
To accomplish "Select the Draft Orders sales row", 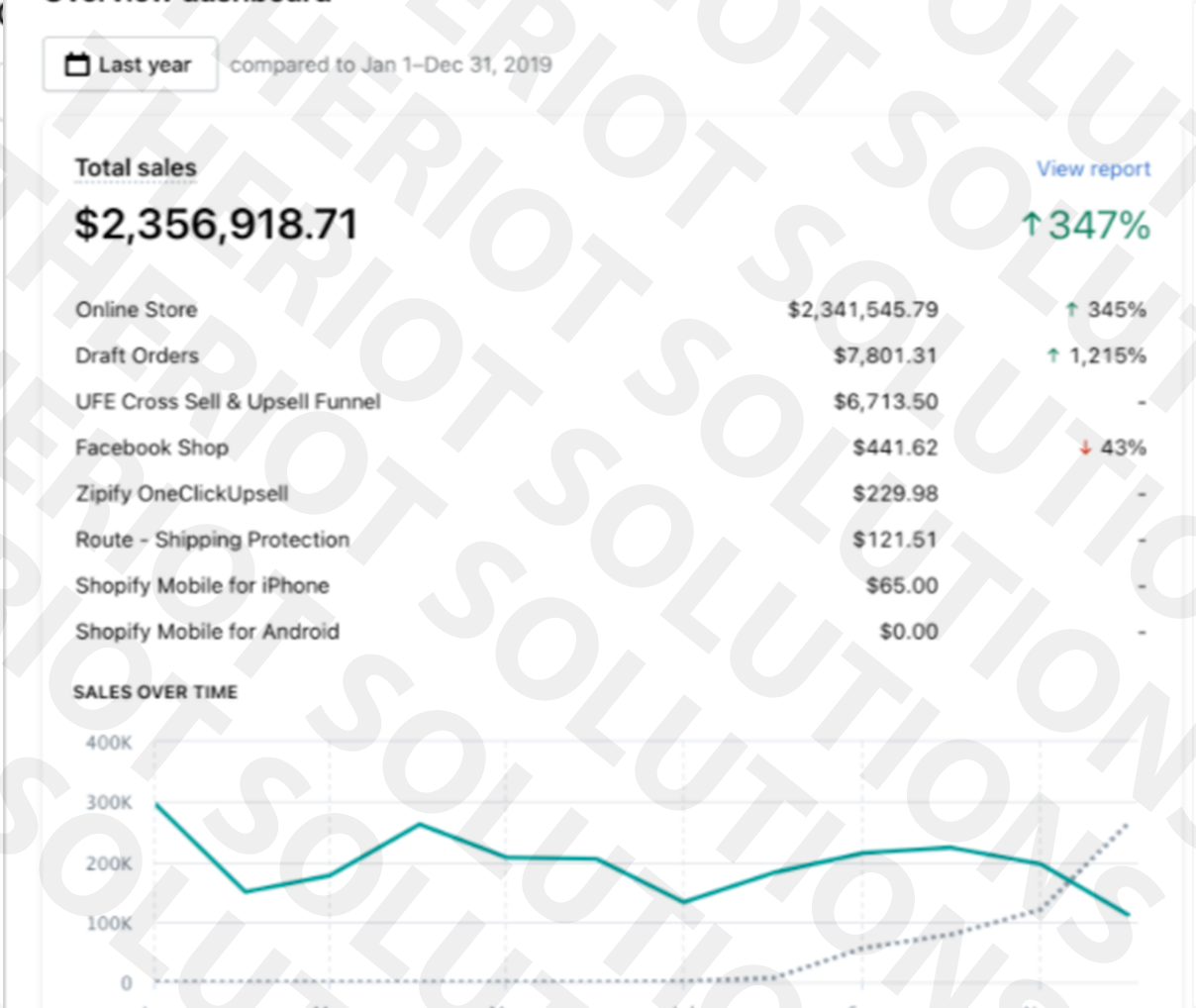I will click(137, 355).
